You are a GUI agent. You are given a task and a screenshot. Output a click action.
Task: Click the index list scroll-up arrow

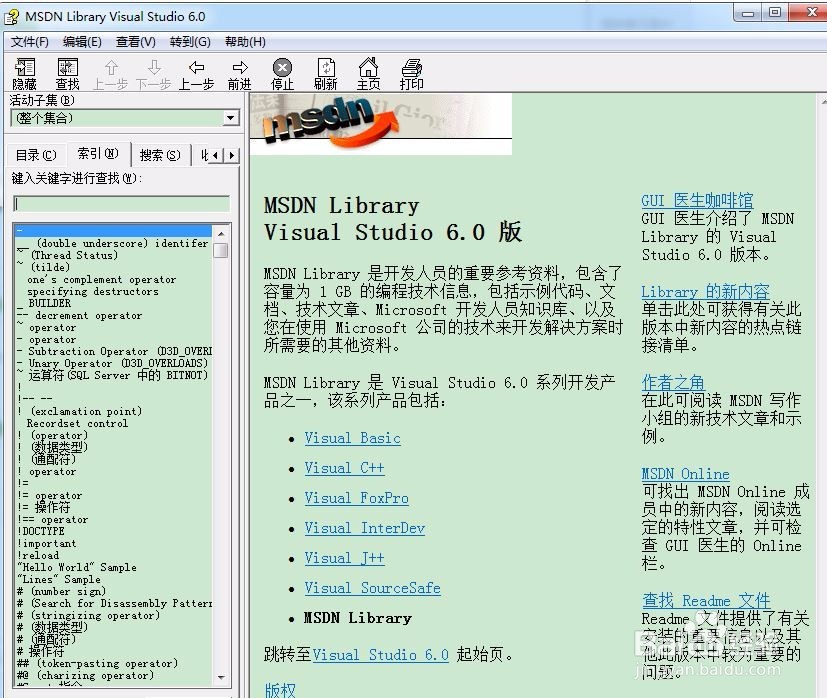tap(221, 234)
